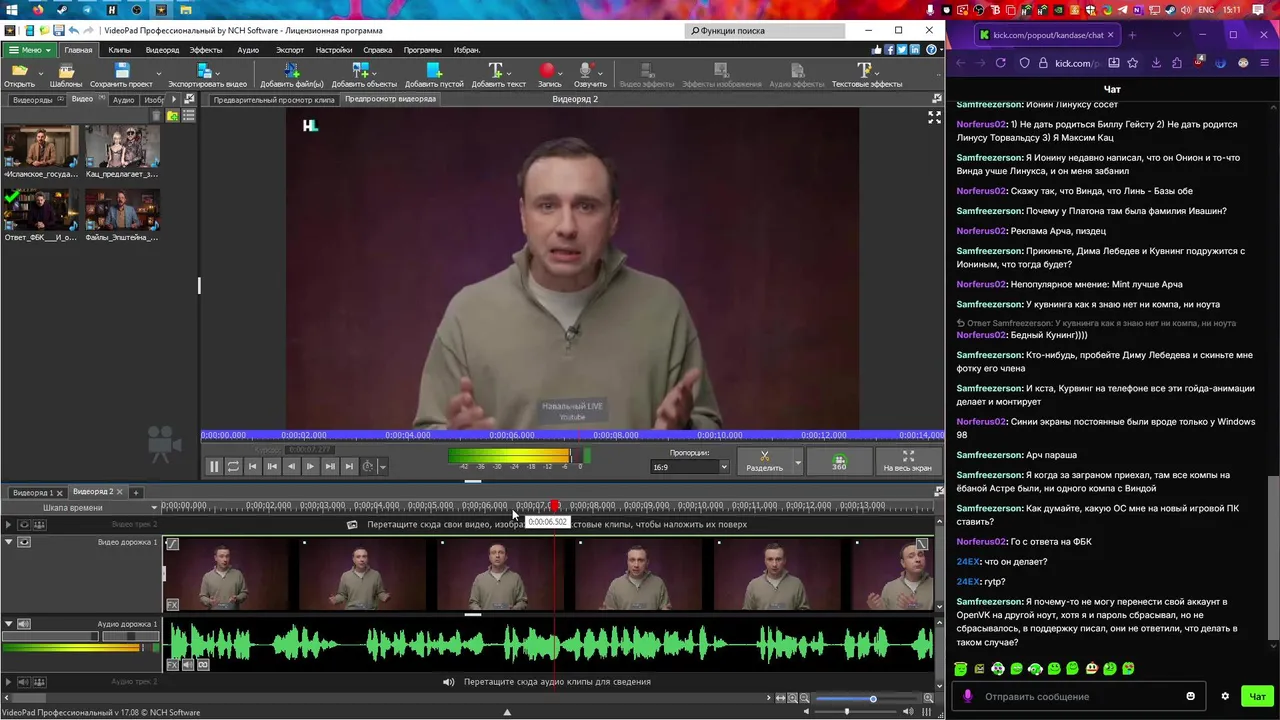Collapse Video track 1 triangle
The image size is (1280, 720).
8,542
